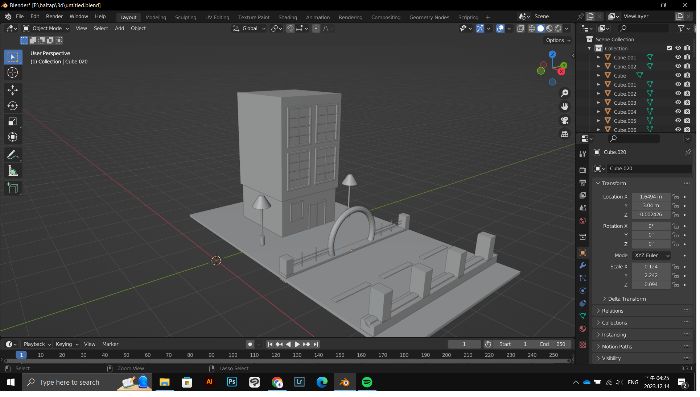The width and height of the screenshot is (700, 397).
Task: Open the File menu
Action: (20, 17)
